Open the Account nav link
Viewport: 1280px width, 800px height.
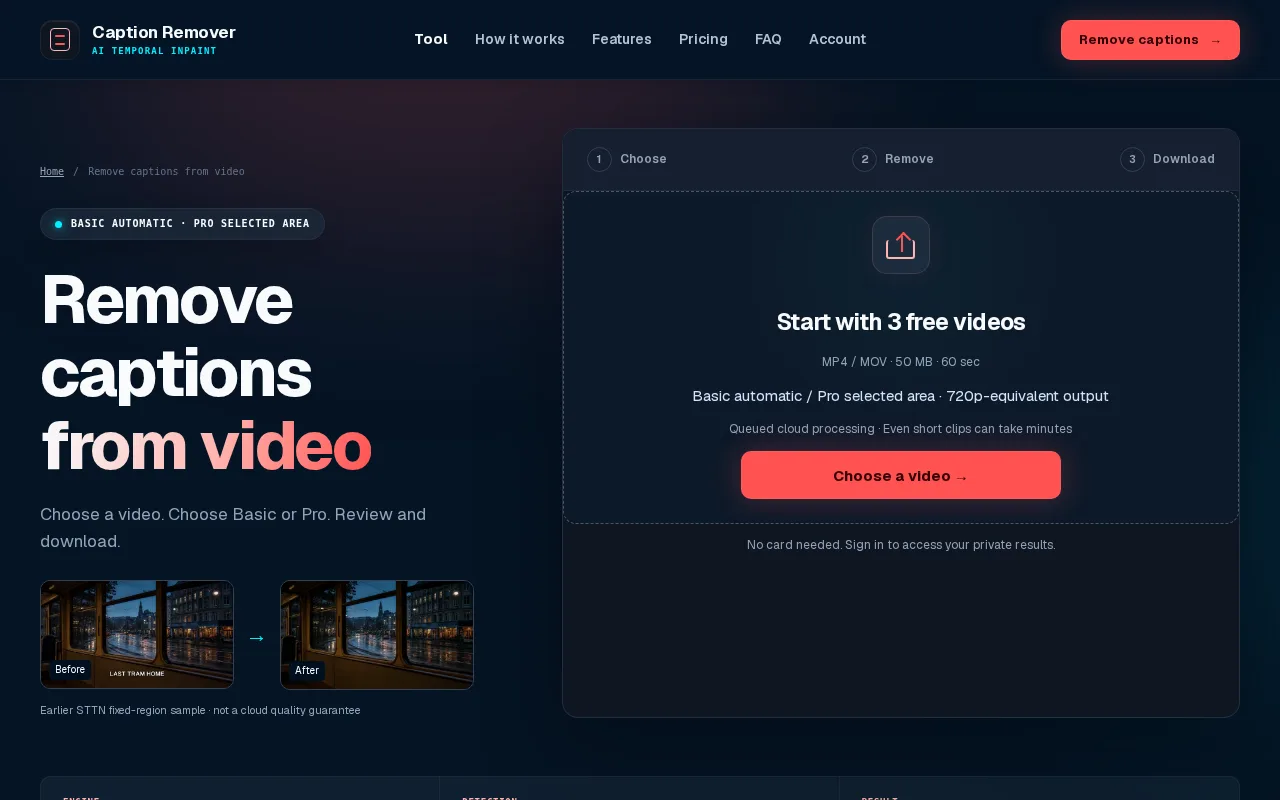point(837,39)
